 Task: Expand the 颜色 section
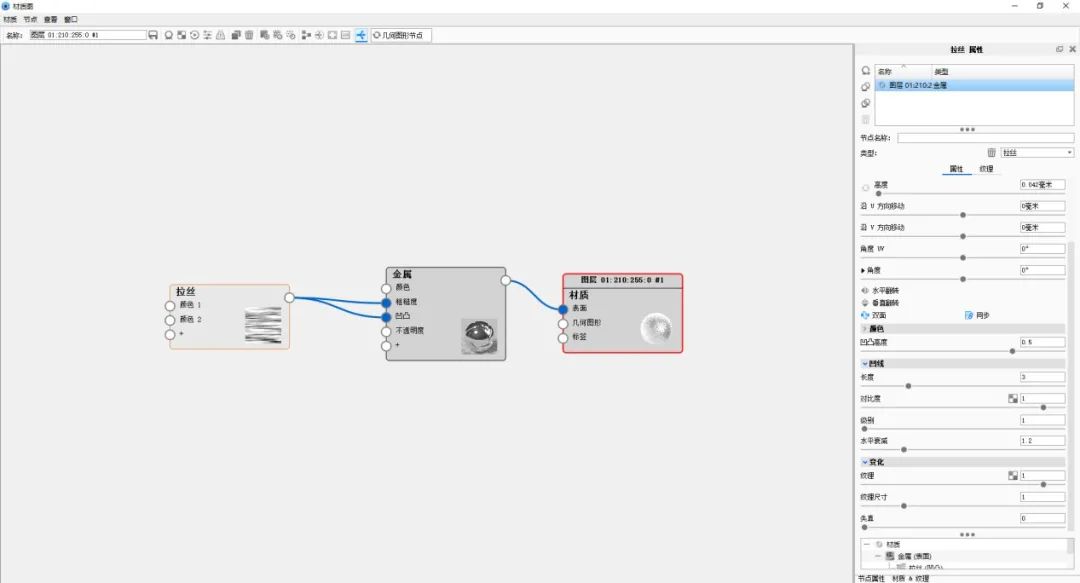(864, 329)
